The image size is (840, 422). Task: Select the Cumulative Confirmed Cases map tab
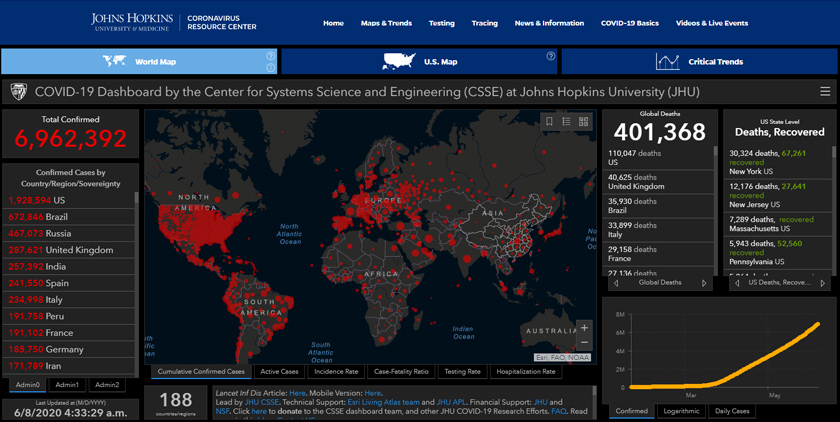[201, 371]
